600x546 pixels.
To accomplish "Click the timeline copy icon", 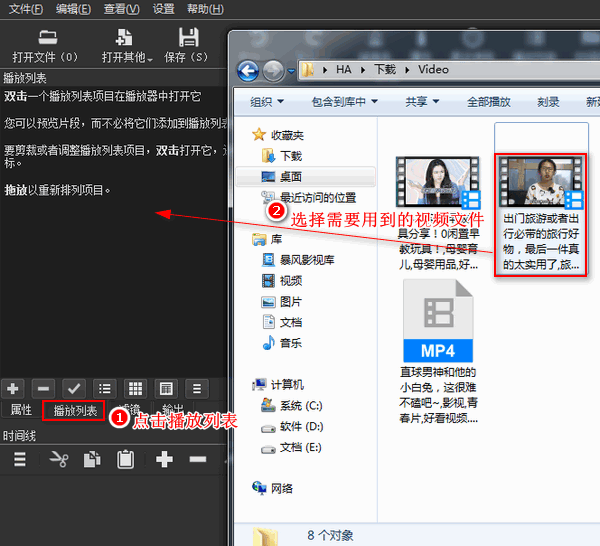I will (92, 459).
